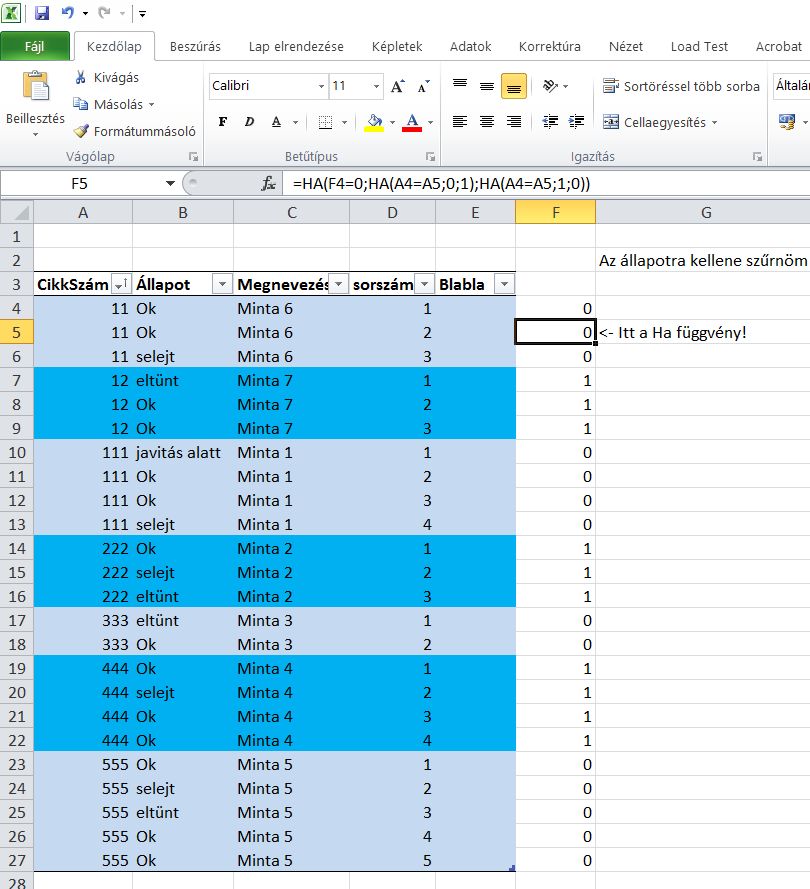Toggle underline formatting (A)

(277, 122)
